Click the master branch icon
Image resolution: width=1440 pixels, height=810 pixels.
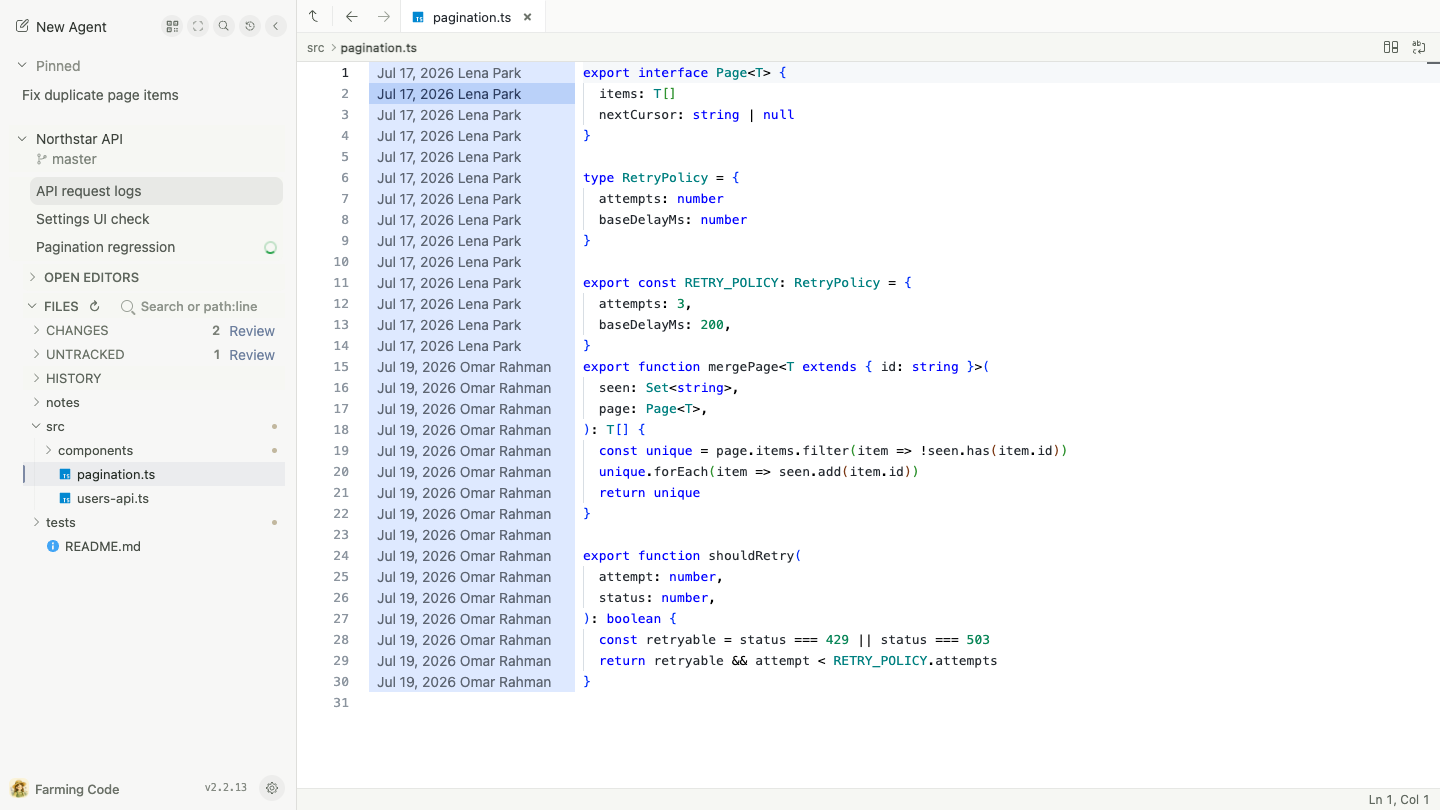[x=42, y=159]
